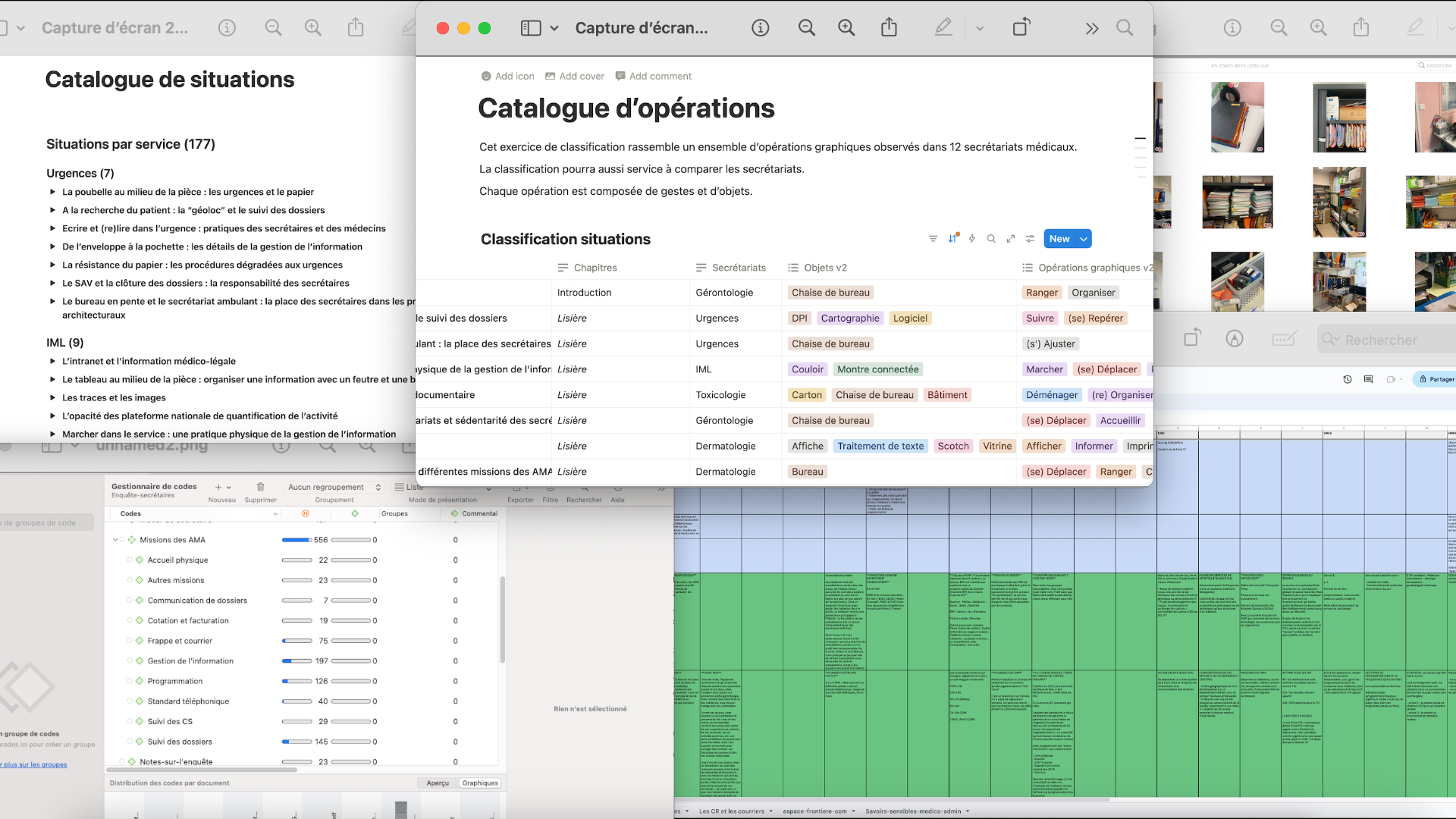
Task: Click the filter icon in Classification situations
Action: coord(933,239)
